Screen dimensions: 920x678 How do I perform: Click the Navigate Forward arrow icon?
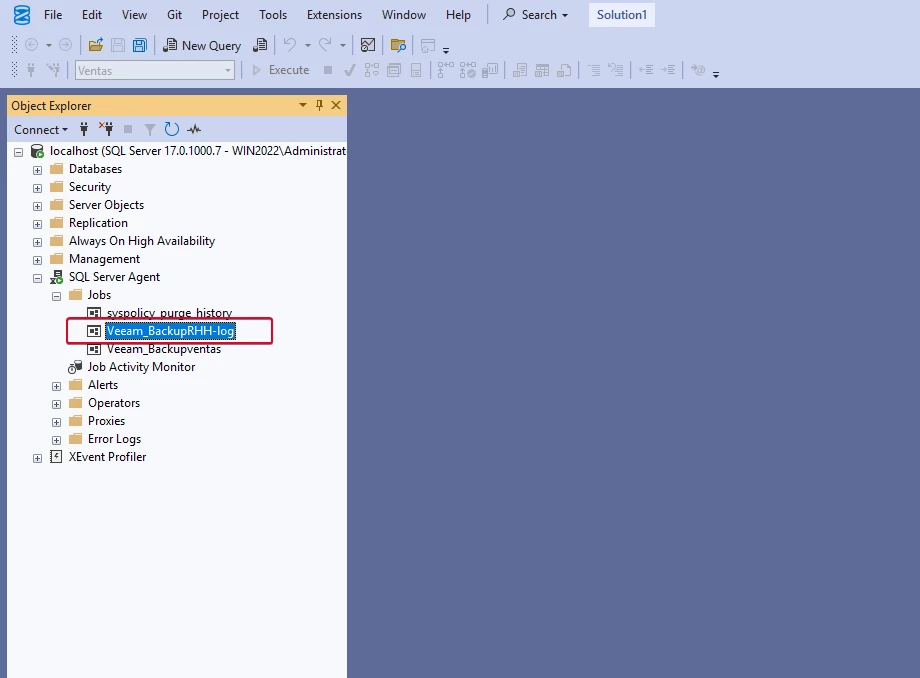point(66,45)
